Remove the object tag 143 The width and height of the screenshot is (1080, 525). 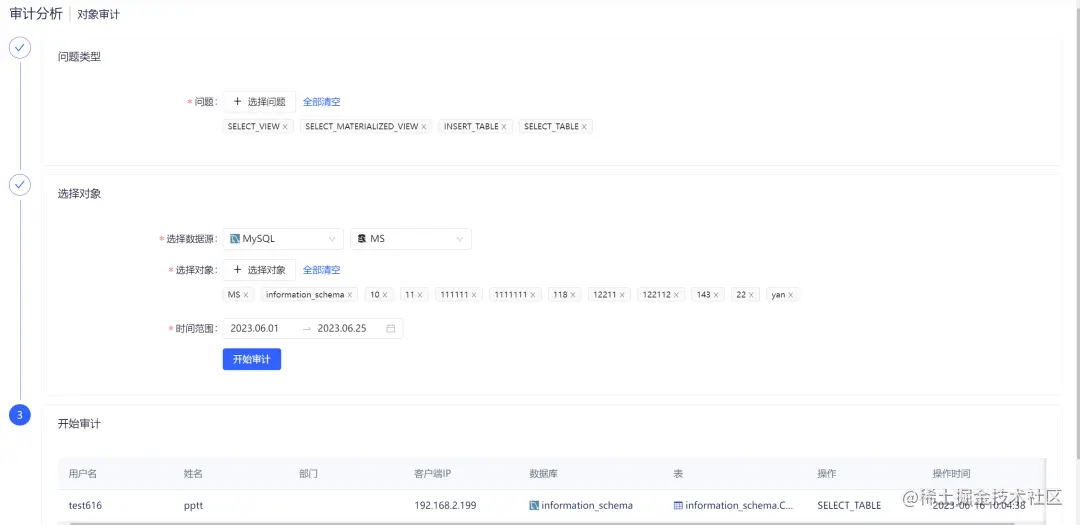coord(716,295)
